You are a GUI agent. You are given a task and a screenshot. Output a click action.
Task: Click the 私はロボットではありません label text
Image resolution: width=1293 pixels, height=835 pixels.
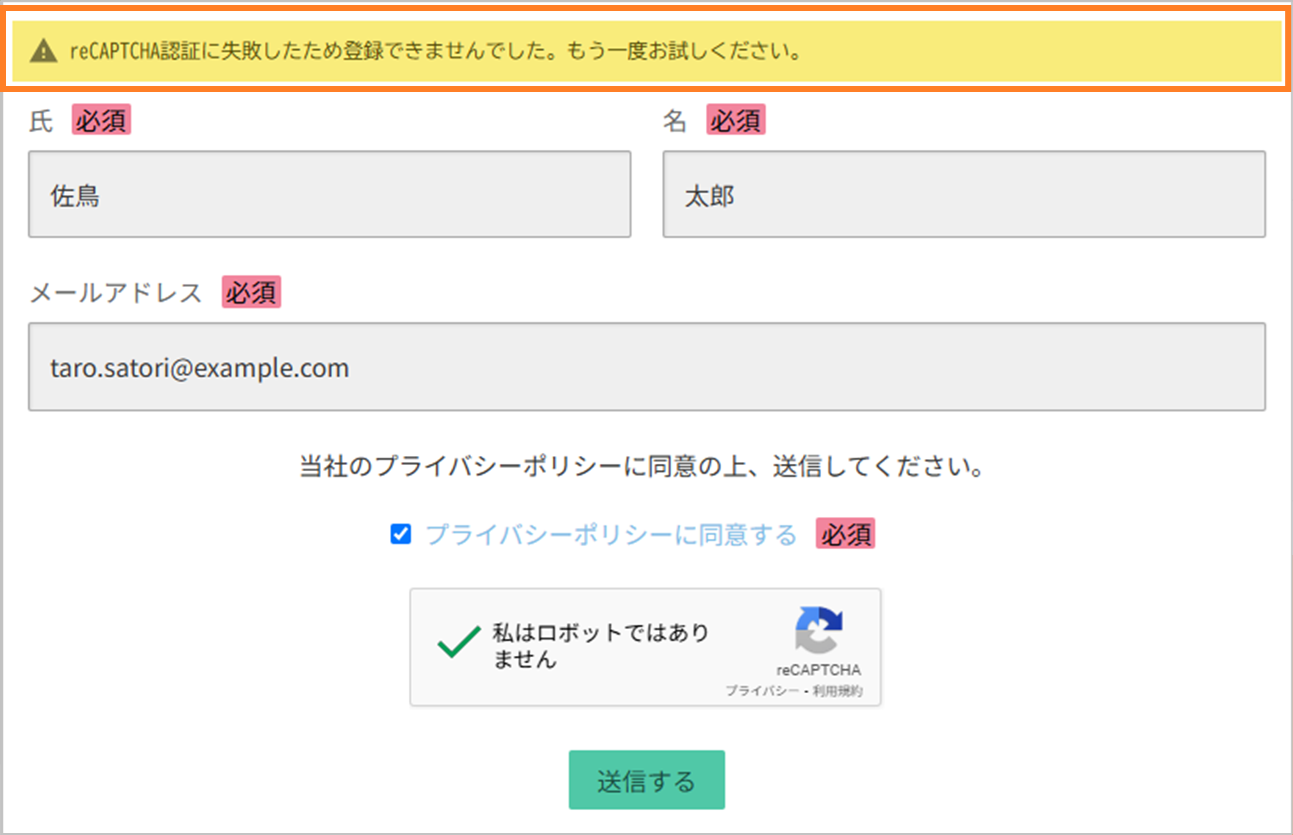pyautogui.click(x=600, y=646)
